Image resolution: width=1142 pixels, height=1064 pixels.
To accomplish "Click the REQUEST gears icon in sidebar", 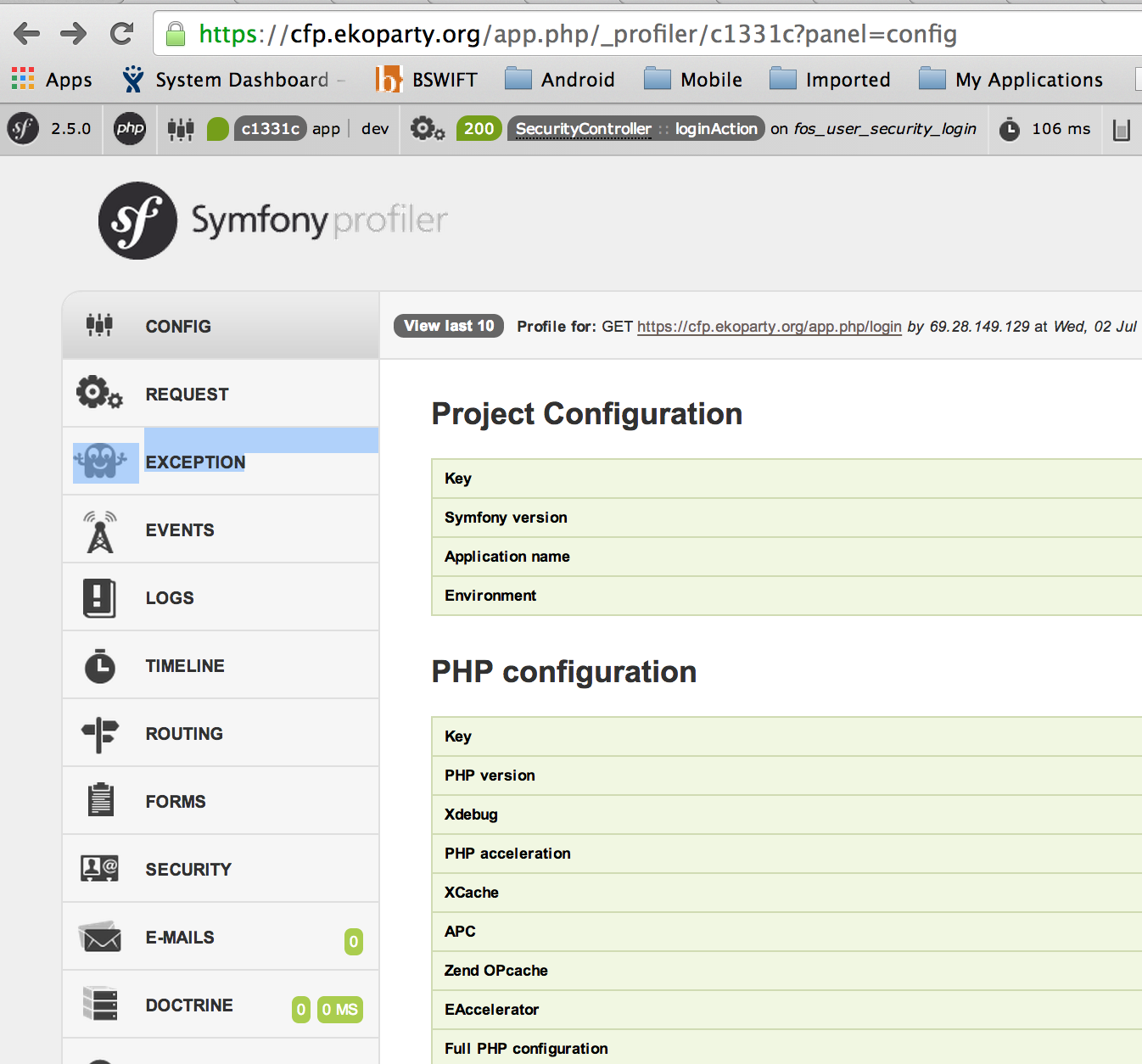I will click(x=99, y=393).
